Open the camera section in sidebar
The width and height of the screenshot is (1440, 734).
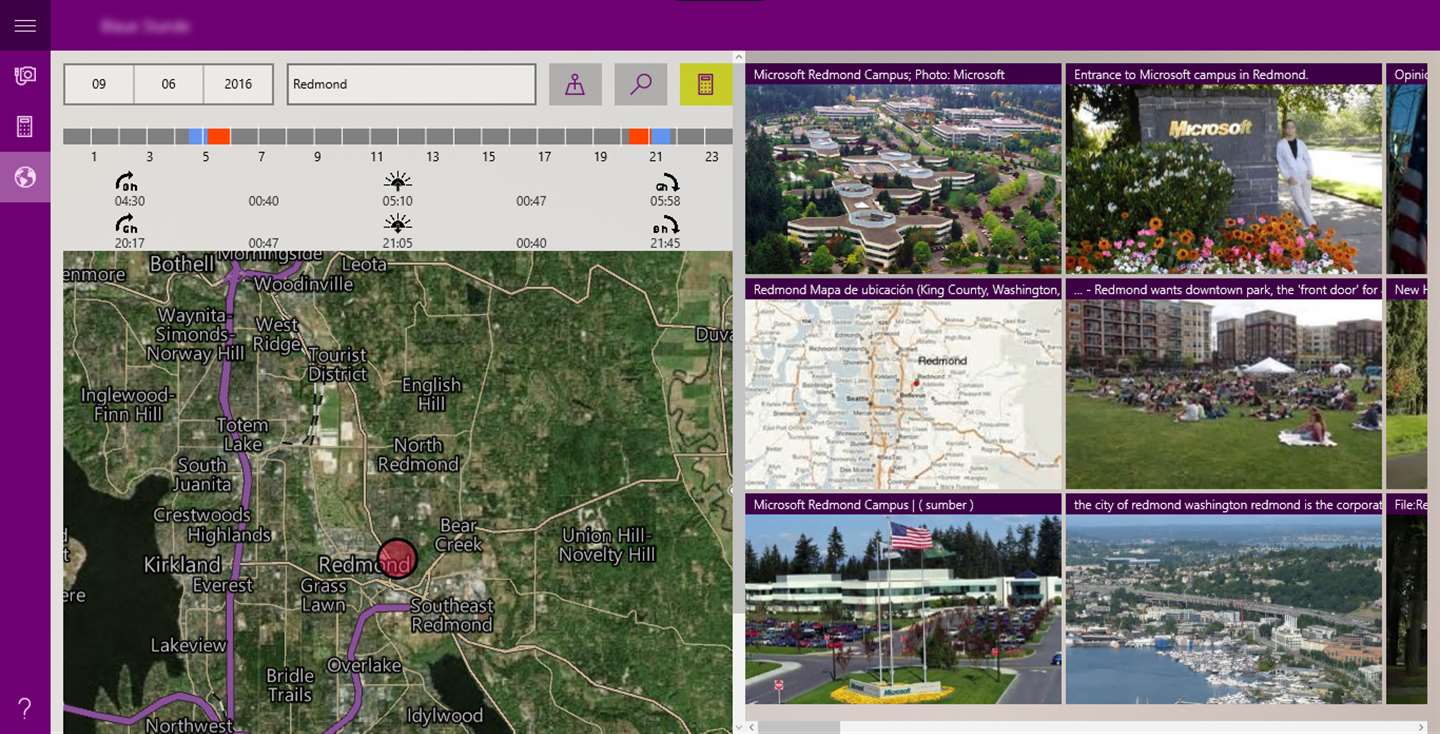coord(25,76)
